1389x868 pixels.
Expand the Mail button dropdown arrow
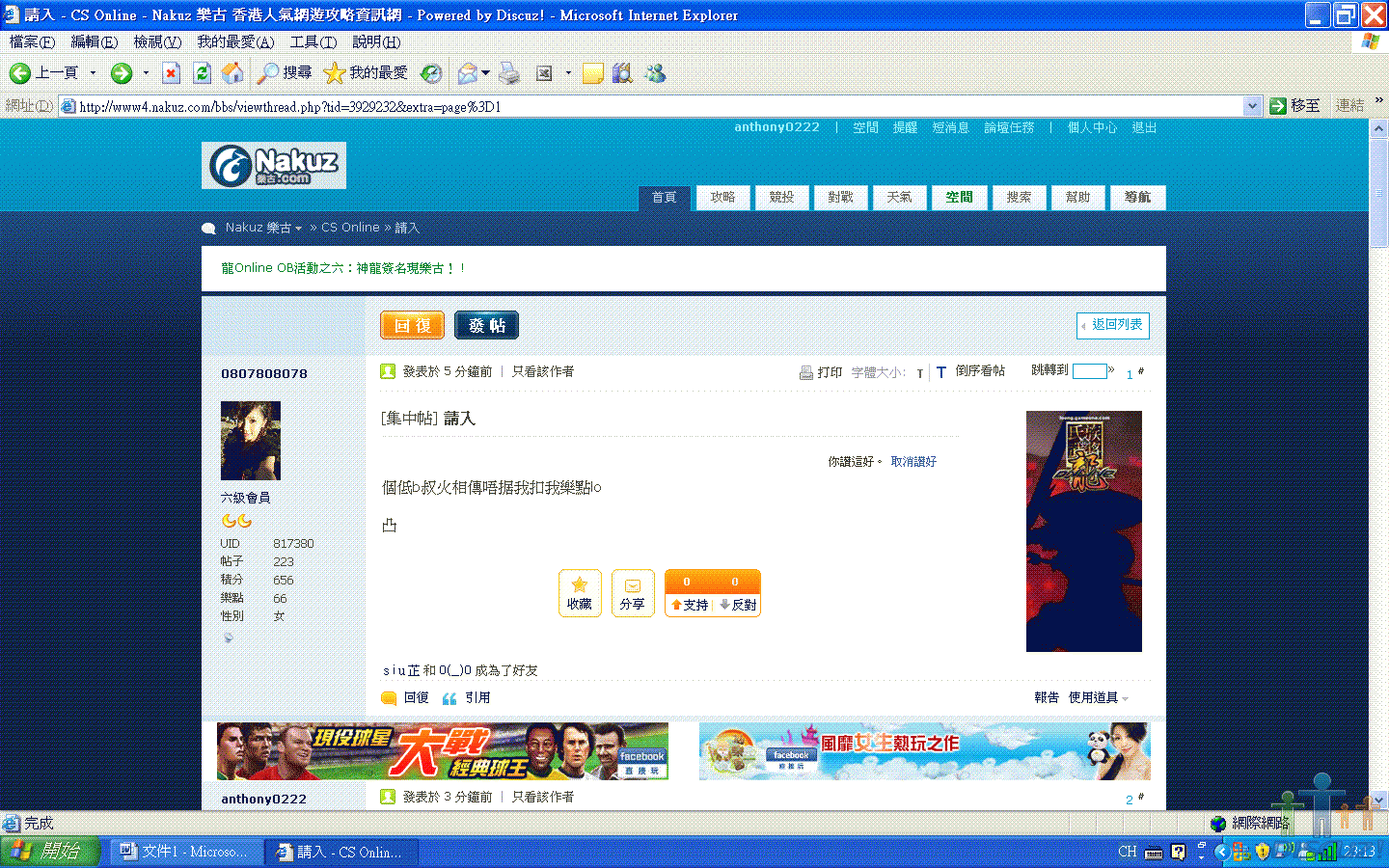pos(485,73)
